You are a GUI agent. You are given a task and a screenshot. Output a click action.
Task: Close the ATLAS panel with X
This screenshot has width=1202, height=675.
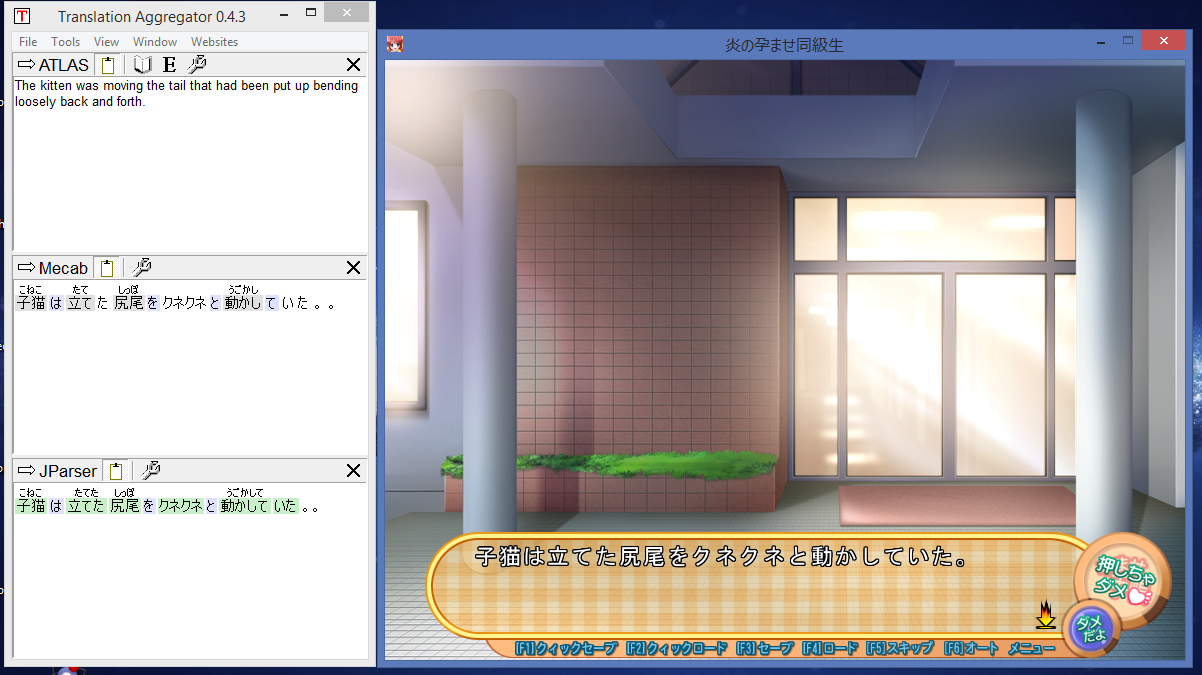pos(353,65)
